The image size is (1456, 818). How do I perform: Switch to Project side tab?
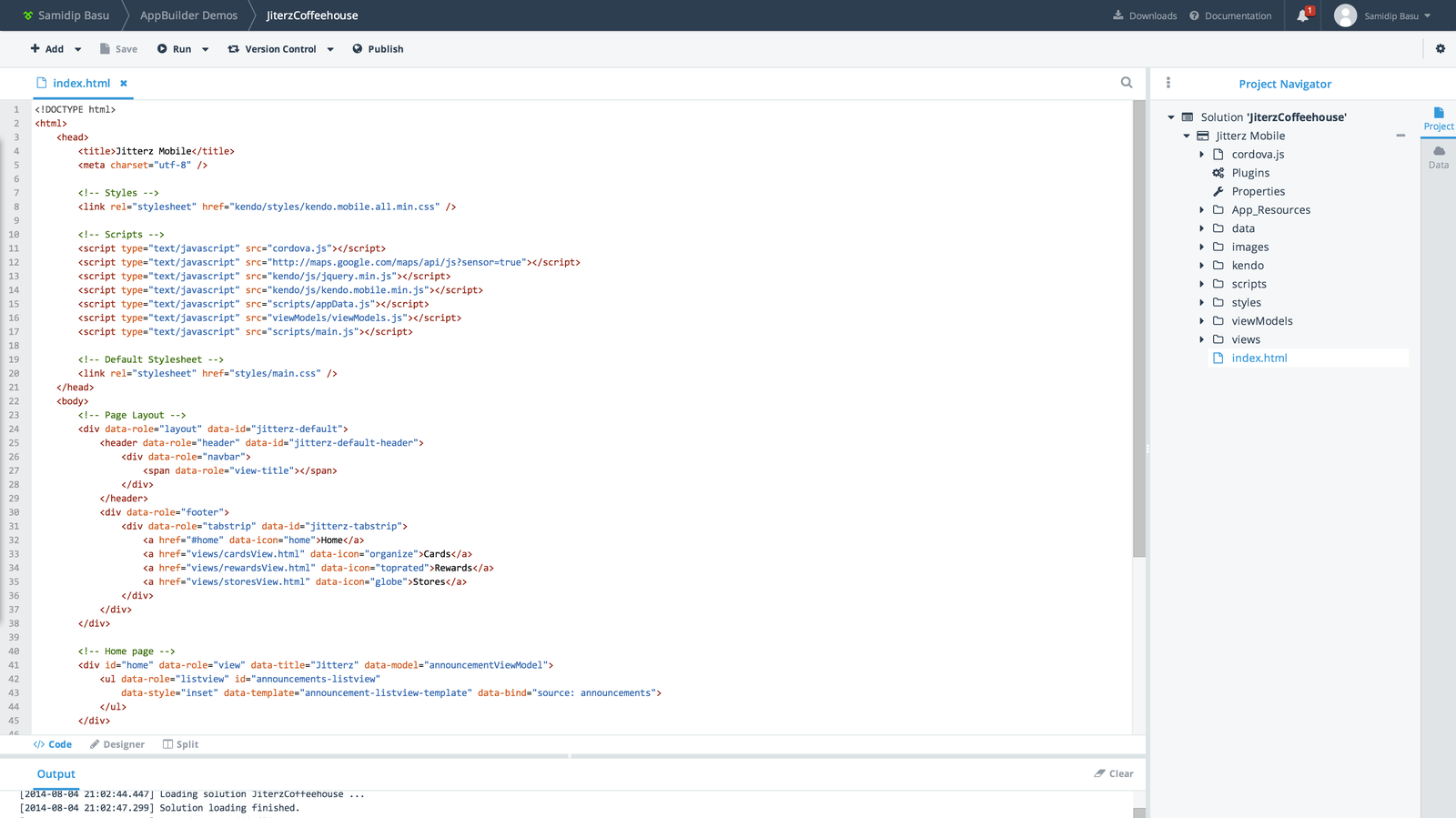(x=1439, y=119)
